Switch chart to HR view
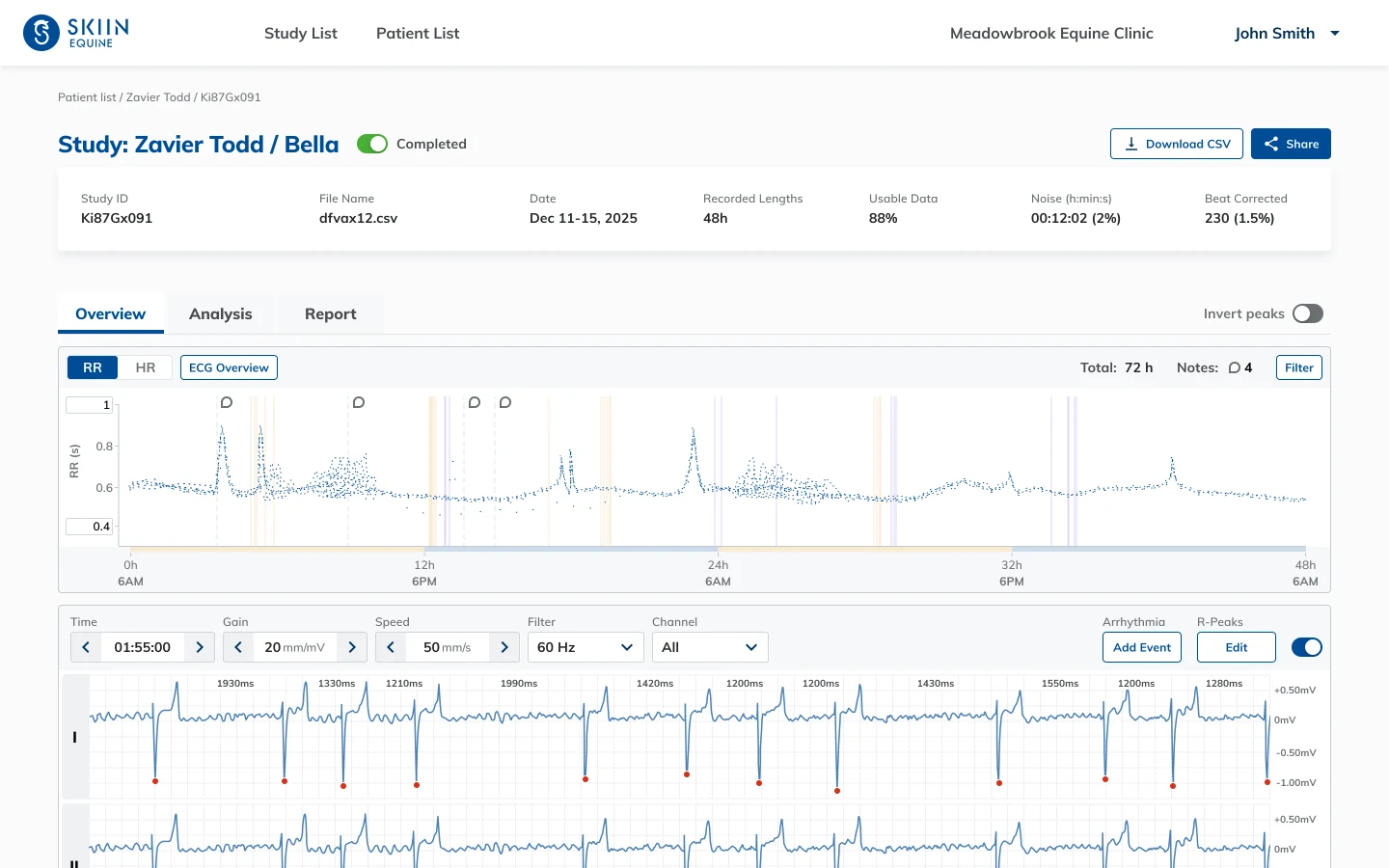Screen dimensions: 1389x868 [x=146, y=367]
